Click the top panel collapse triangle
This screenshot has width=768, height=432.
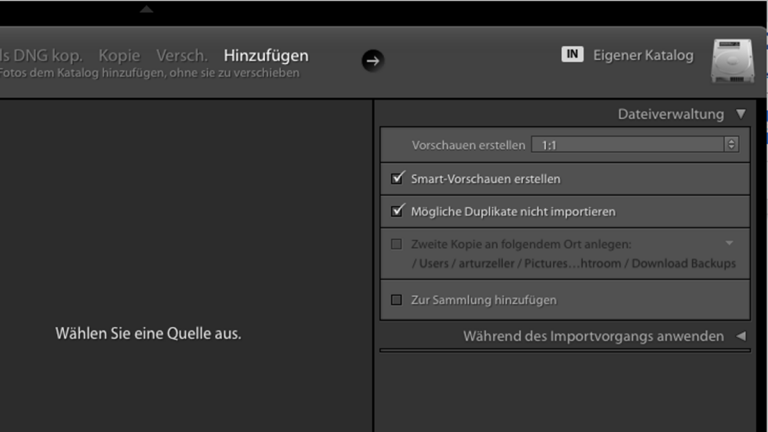pos(147,10)
